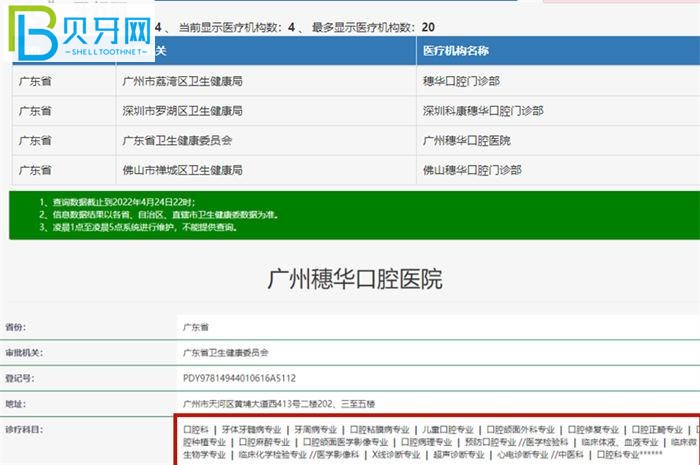Click 广东省 in the 禅城区卫生健康局 row
The height and width of the screenshot is (465, 700).
point(35,170)
